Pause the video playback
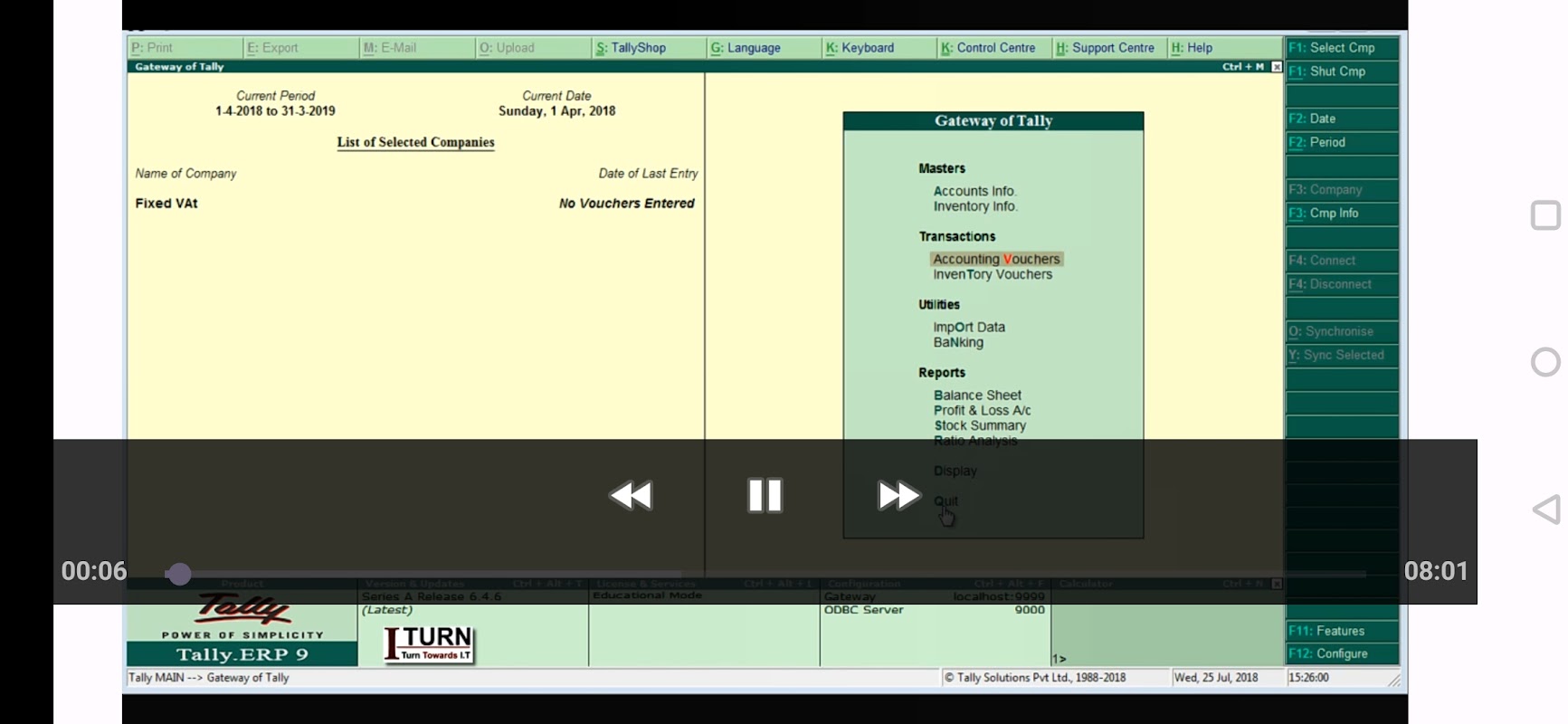The width and height of the screenshot is (1568, 724). [765, 496]
